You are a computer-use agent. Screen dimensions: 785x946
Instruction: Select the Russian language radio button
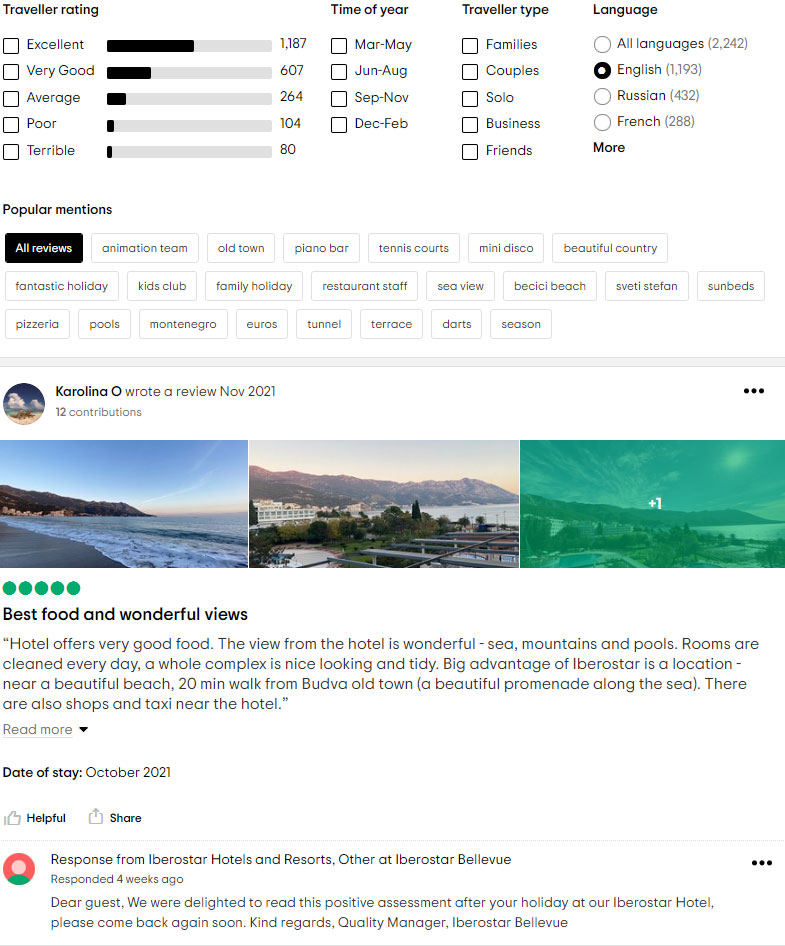click(x=602, y=97)
